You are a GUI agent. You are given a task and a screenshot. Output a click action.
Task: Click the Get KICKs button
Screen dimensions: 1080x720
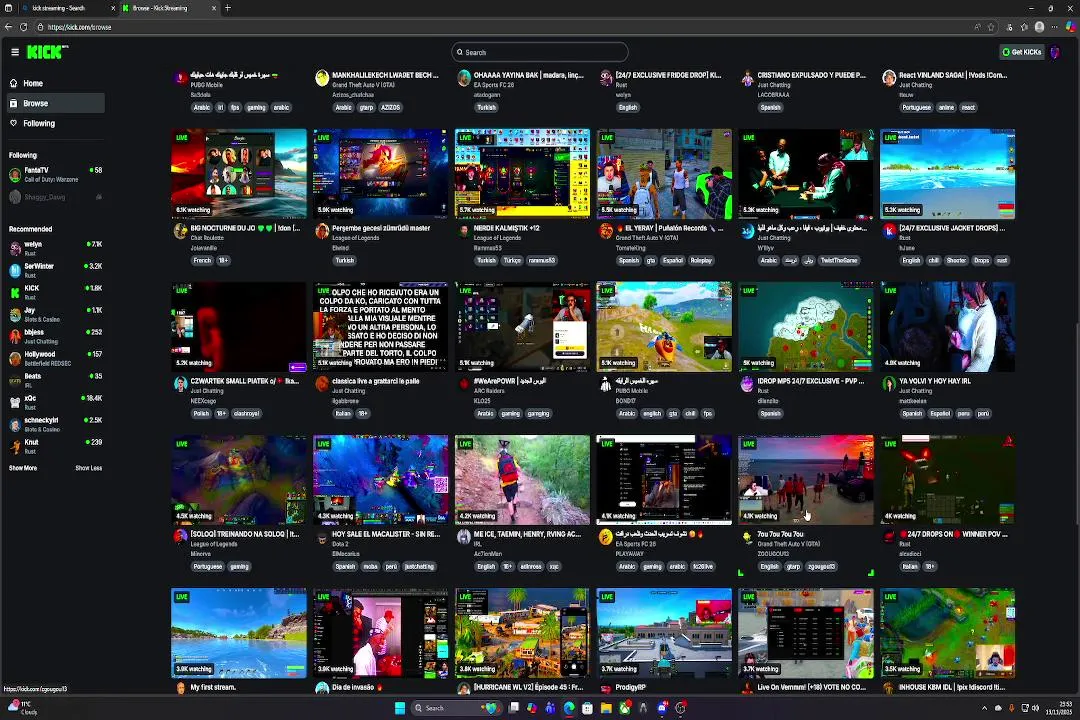click(1021, 52)
